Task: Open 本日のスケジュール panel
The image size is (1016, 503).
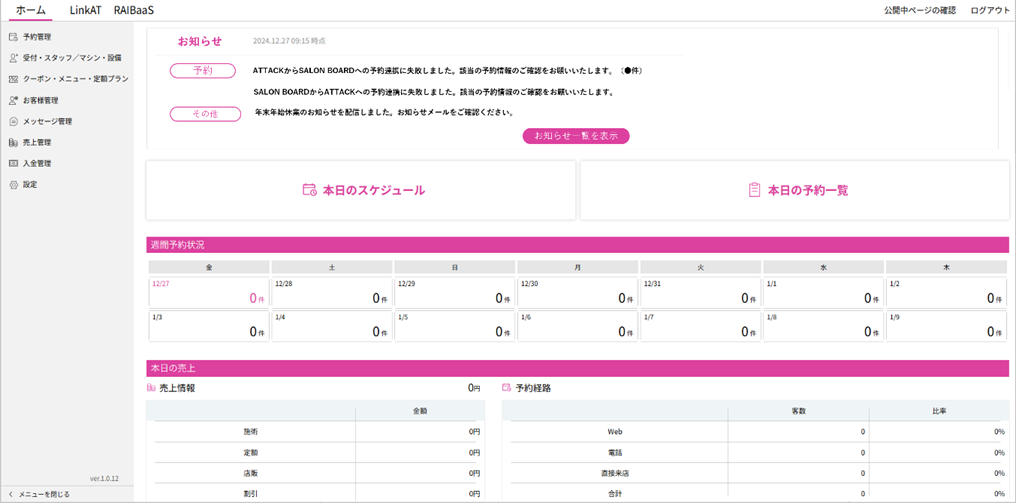Action: click(361, 190)
